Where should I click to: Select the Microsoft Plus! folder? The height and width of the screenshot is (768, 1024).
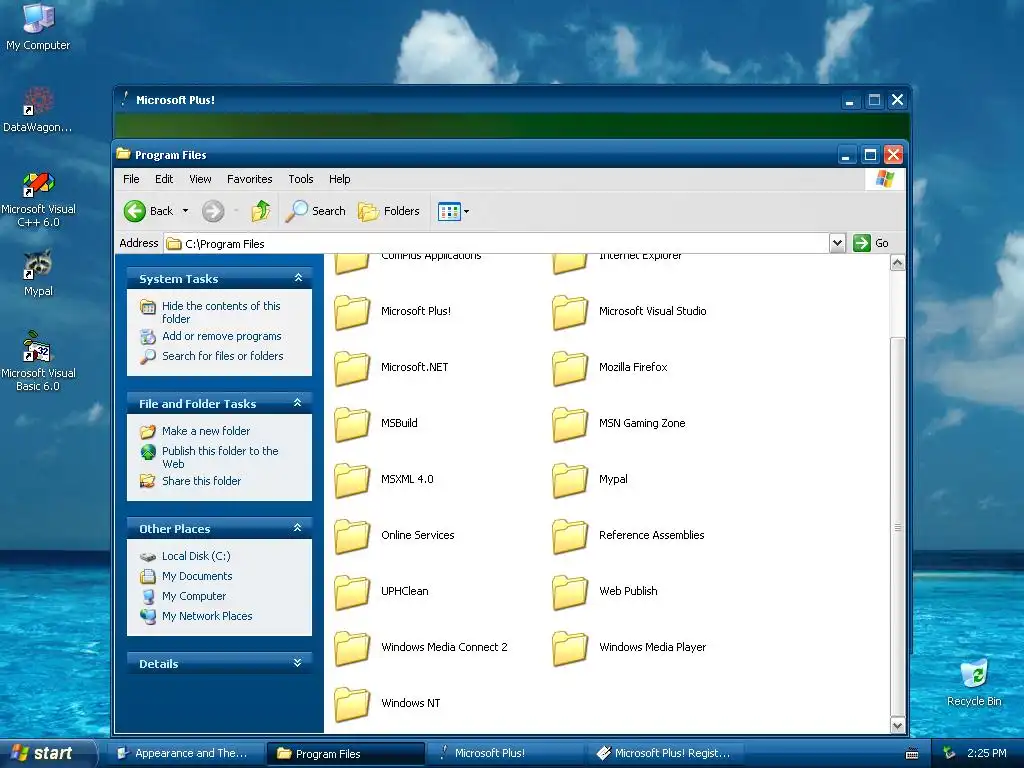(x=393, y=312)
